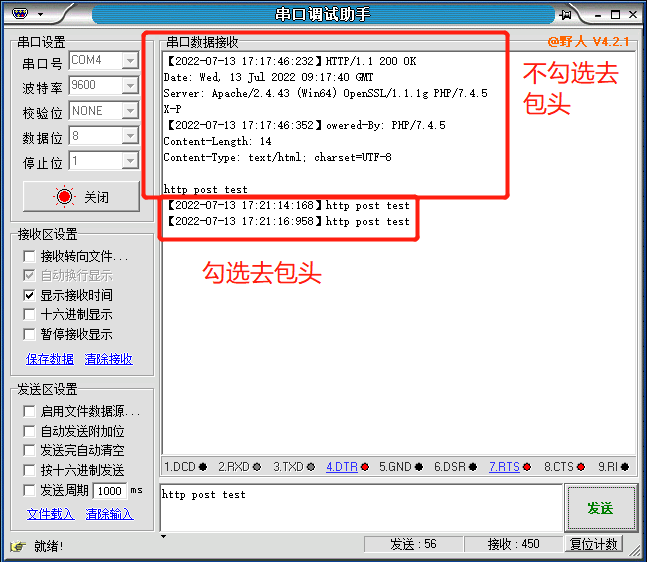Click the RTS signal red indicator
647x562 pixels.
[x=529, y=467]
